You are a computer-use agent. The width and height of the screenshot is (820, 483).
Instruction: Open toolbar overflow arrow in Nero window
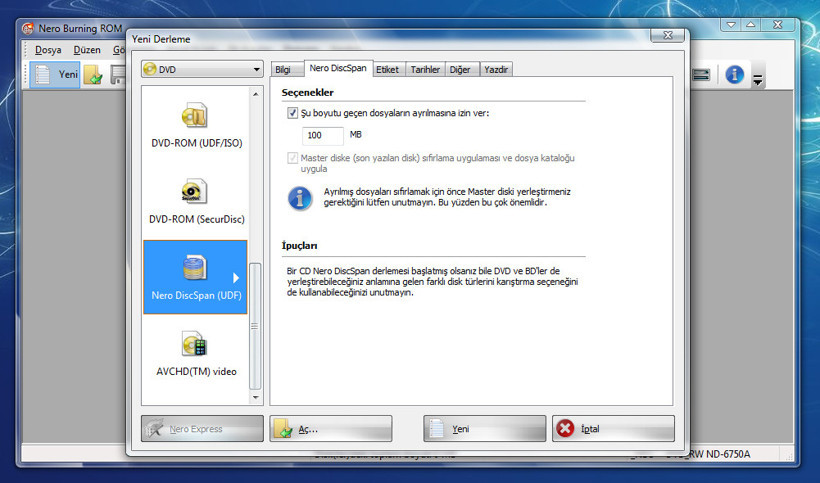pyautogui.click(x=757, y=80)
